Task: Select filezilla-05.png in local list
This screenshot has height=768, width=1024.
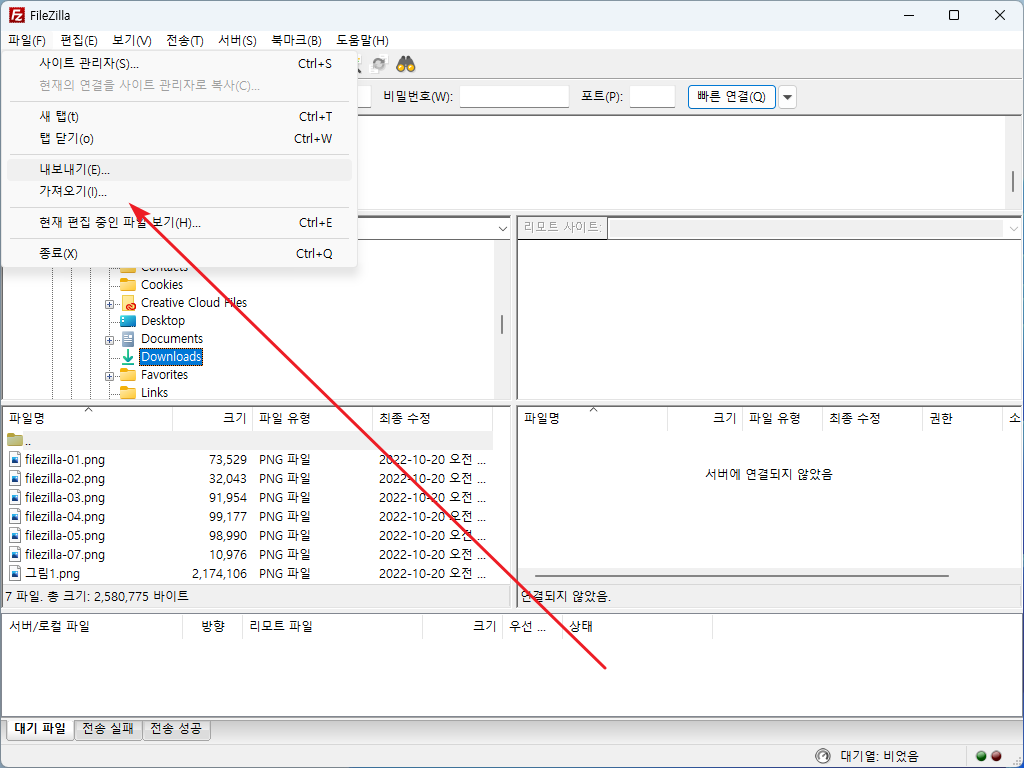Action: pos(65,536)
